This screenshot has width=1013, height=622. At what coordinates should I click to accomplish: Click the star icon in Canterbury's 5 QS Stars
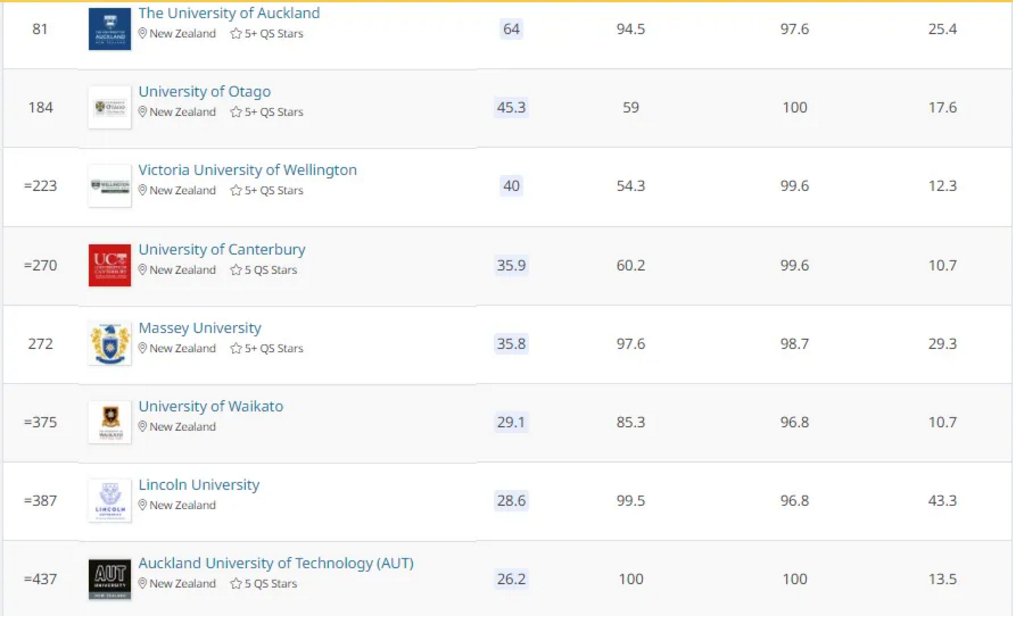point(236,270)
